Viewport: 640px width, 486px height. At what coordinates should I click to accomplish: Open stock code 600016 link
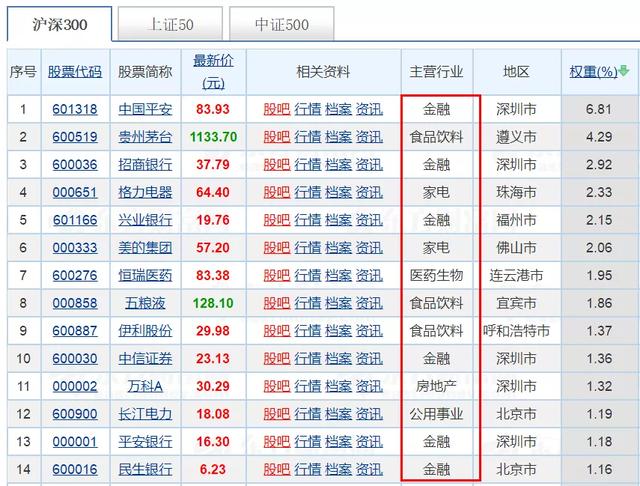75,469
